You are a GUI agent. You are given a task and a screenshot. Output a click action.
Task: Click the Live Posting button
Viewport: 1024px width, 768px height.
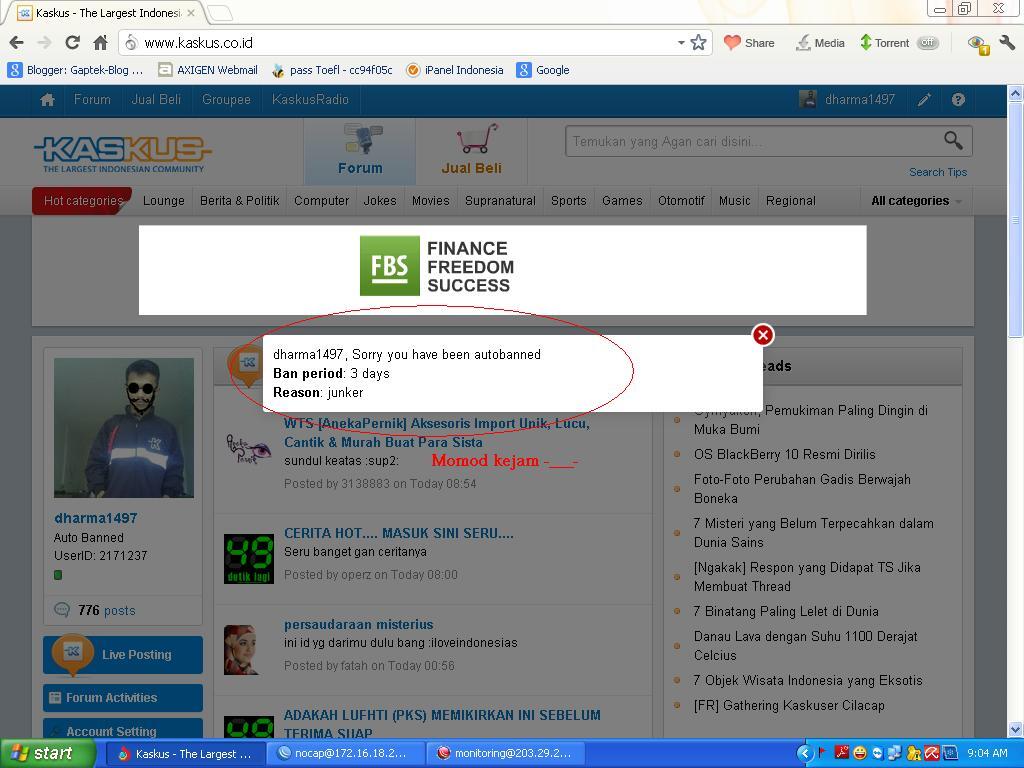pos(123,654)
